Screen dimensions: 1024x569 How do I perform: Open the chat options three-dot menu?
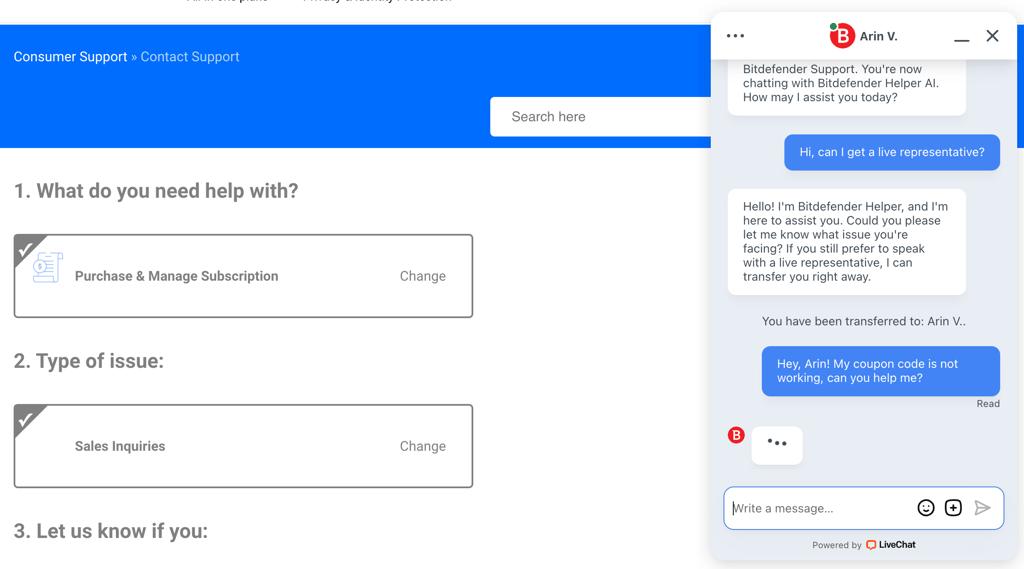[735, 36]
